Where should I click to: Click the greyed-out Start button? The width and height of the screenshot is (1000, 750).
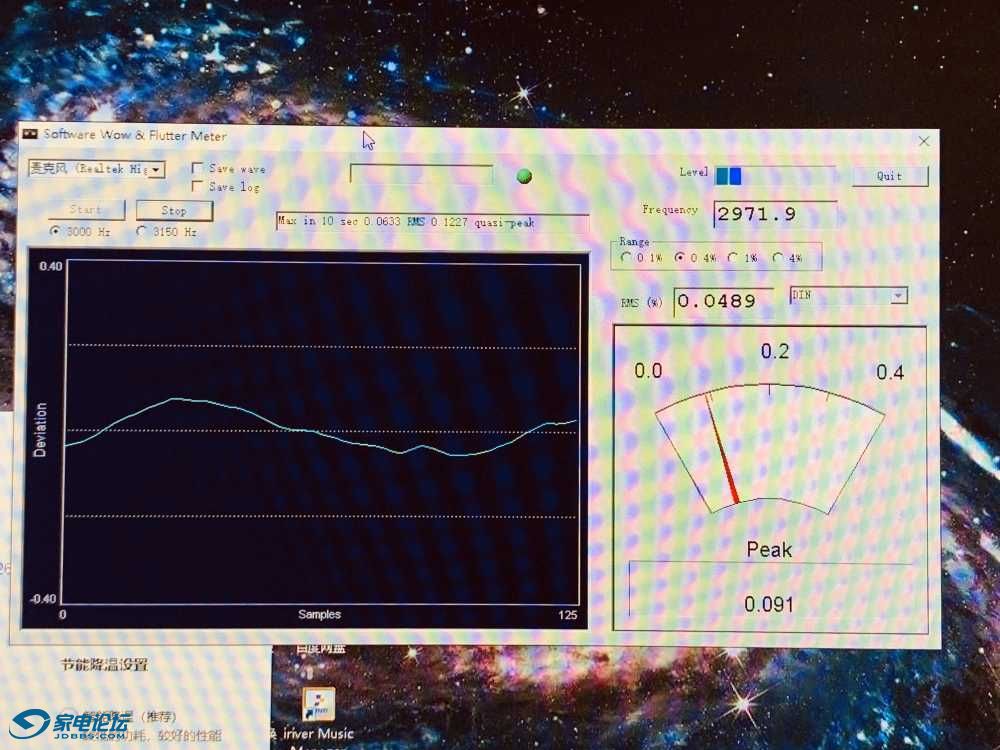86,210
